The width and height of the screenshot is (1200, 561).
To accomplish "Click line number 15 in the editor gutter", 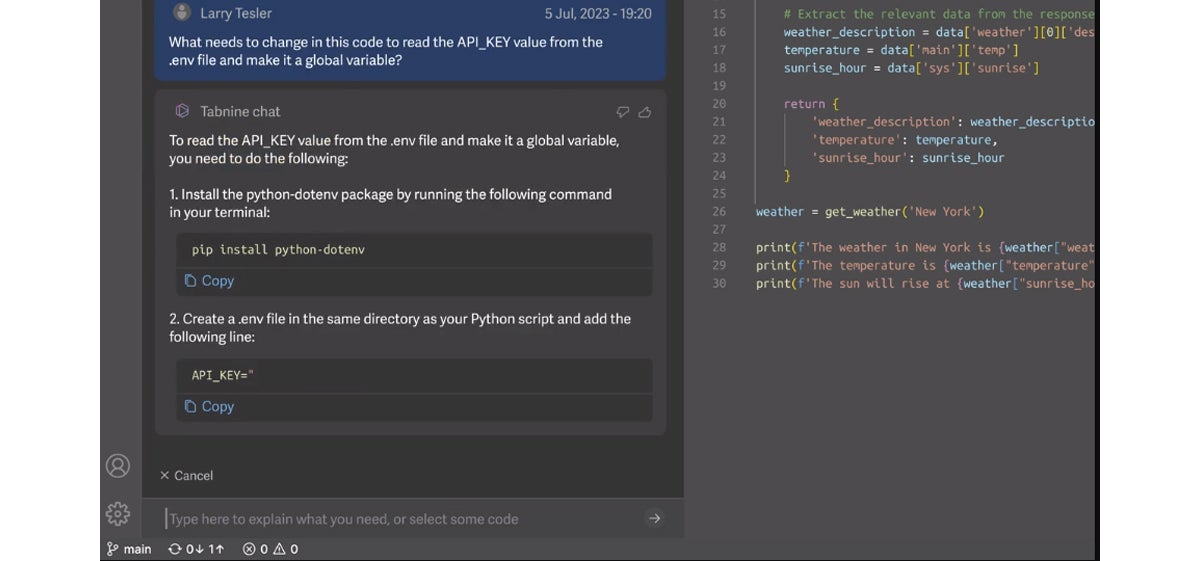I will click(x=719, y=14).
